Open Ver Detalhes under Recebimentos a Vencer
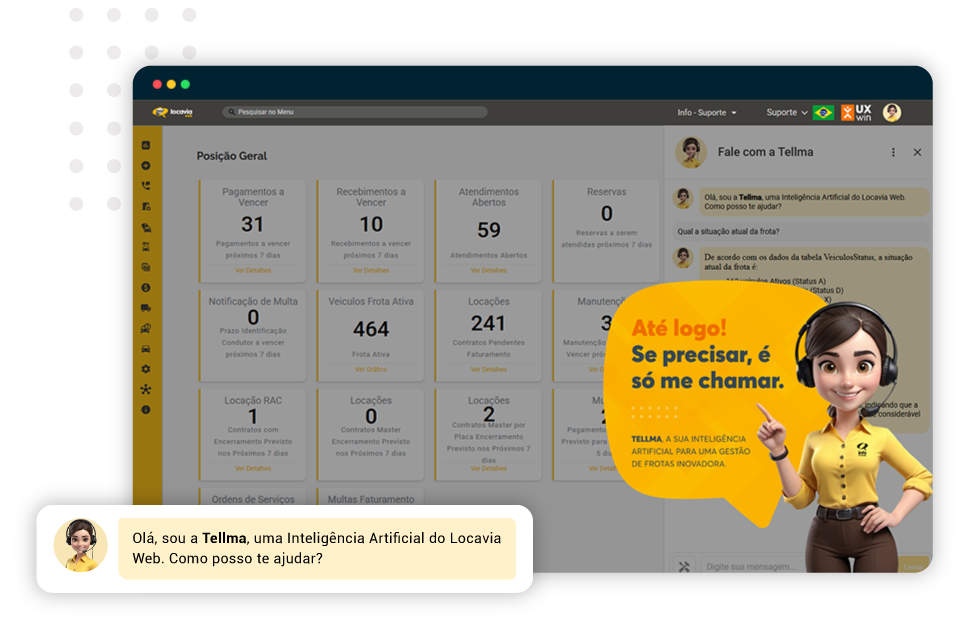Screen dimensions: 970x625 [371, 270]
